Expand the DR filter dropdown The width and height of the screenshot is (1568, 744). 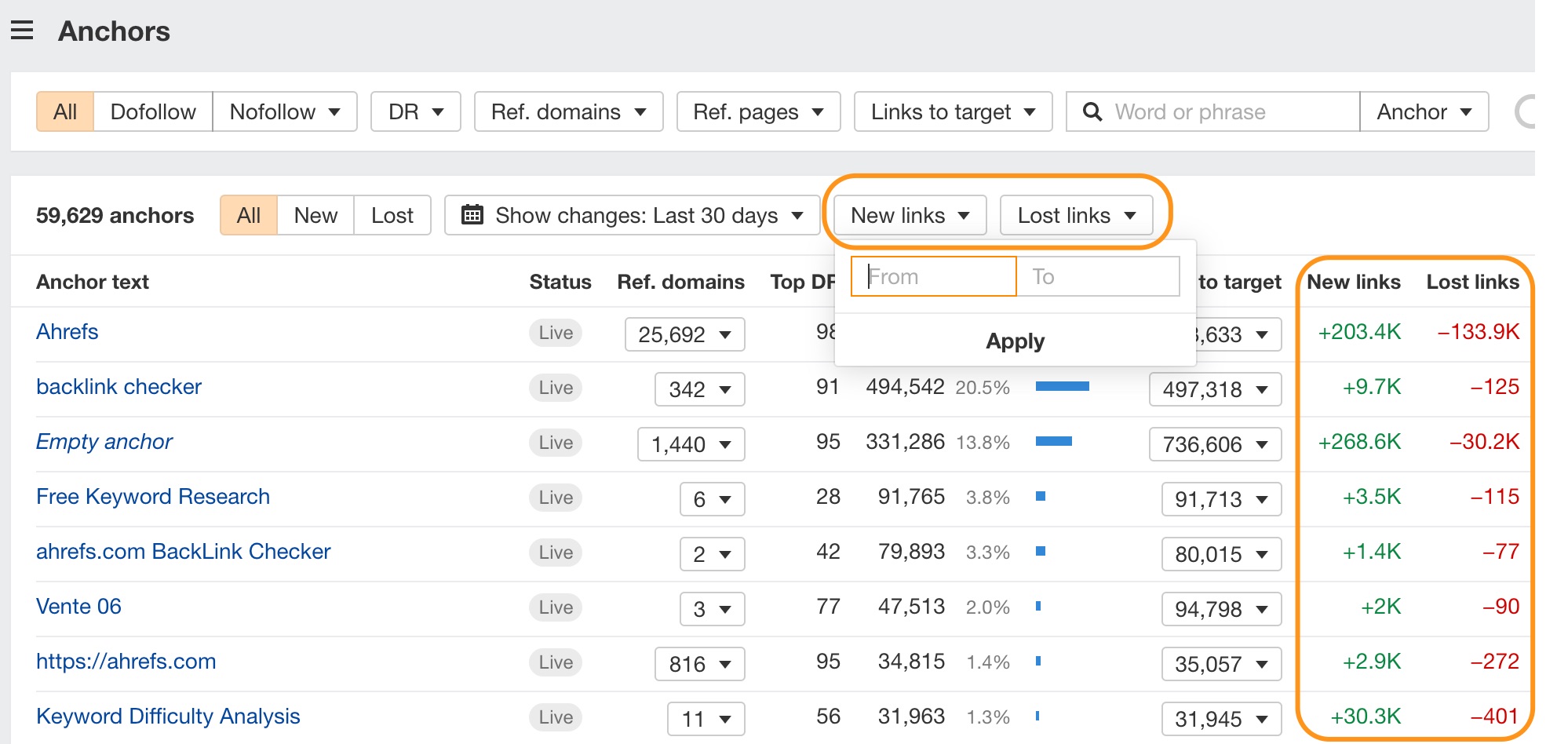click(x=415, y=112)
